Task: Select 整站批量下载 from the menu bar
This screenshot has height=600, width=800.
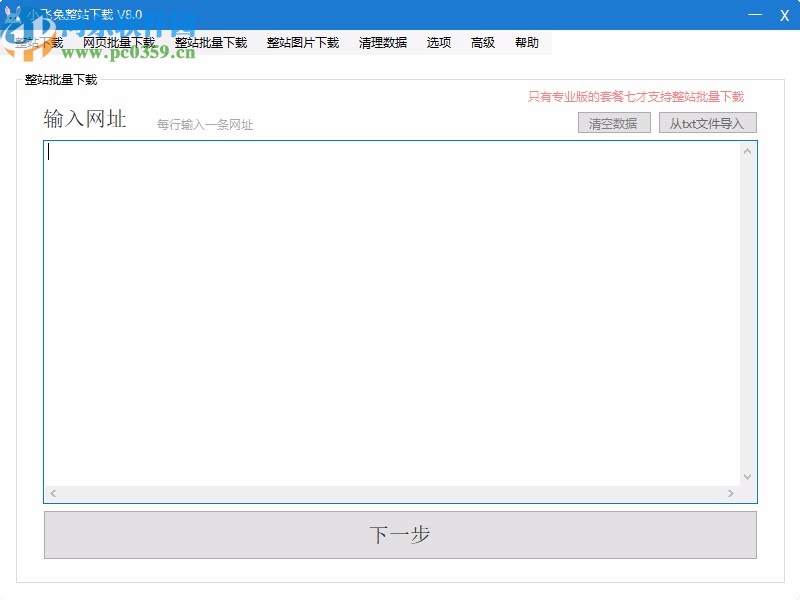Action: 210,42
